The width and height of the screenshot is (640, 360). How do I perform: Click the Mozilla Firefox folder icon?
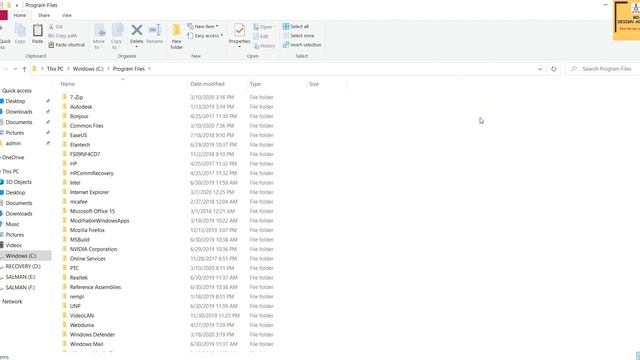[x=64, y=230]
